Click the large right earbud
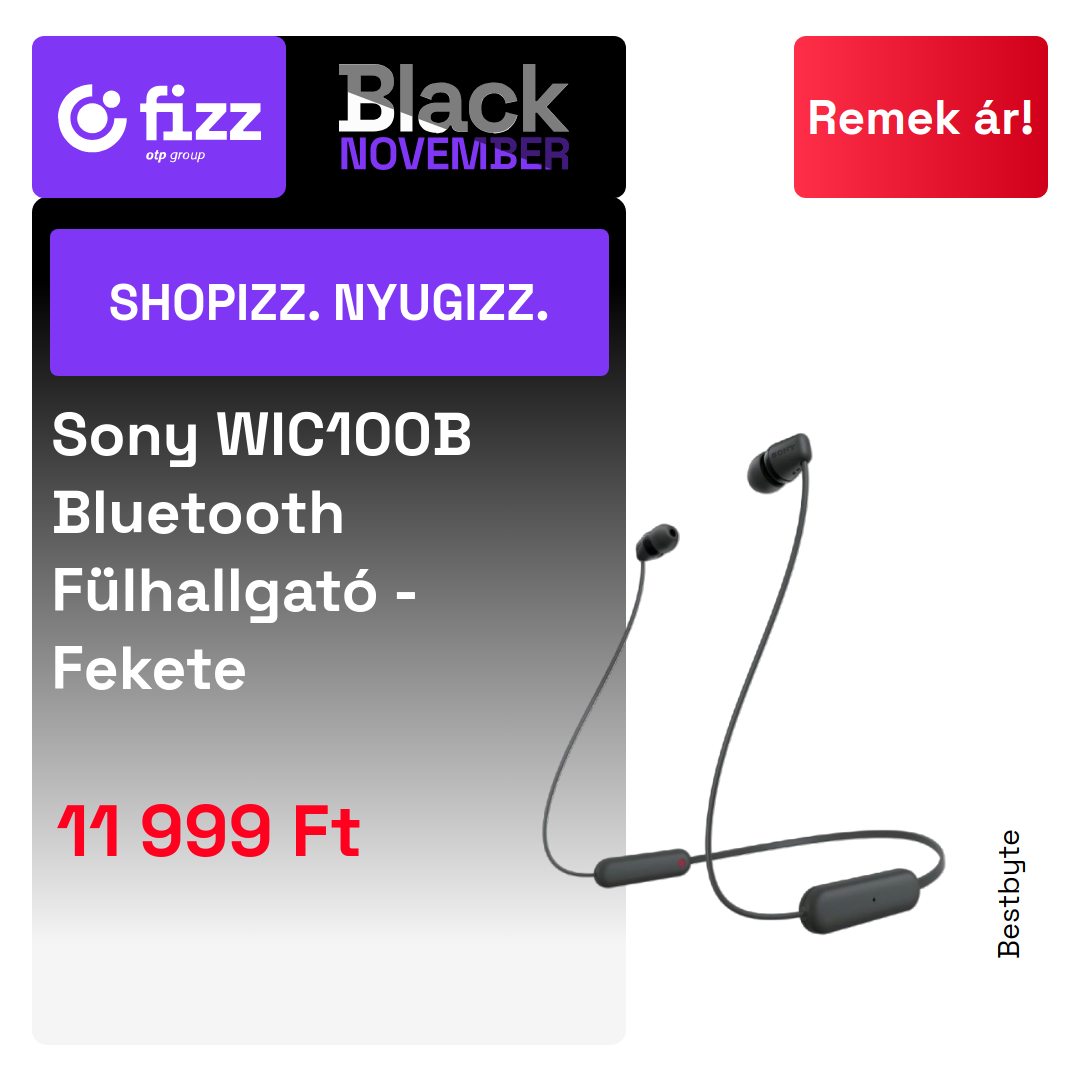The image size is (1080, 1080). 780,462
